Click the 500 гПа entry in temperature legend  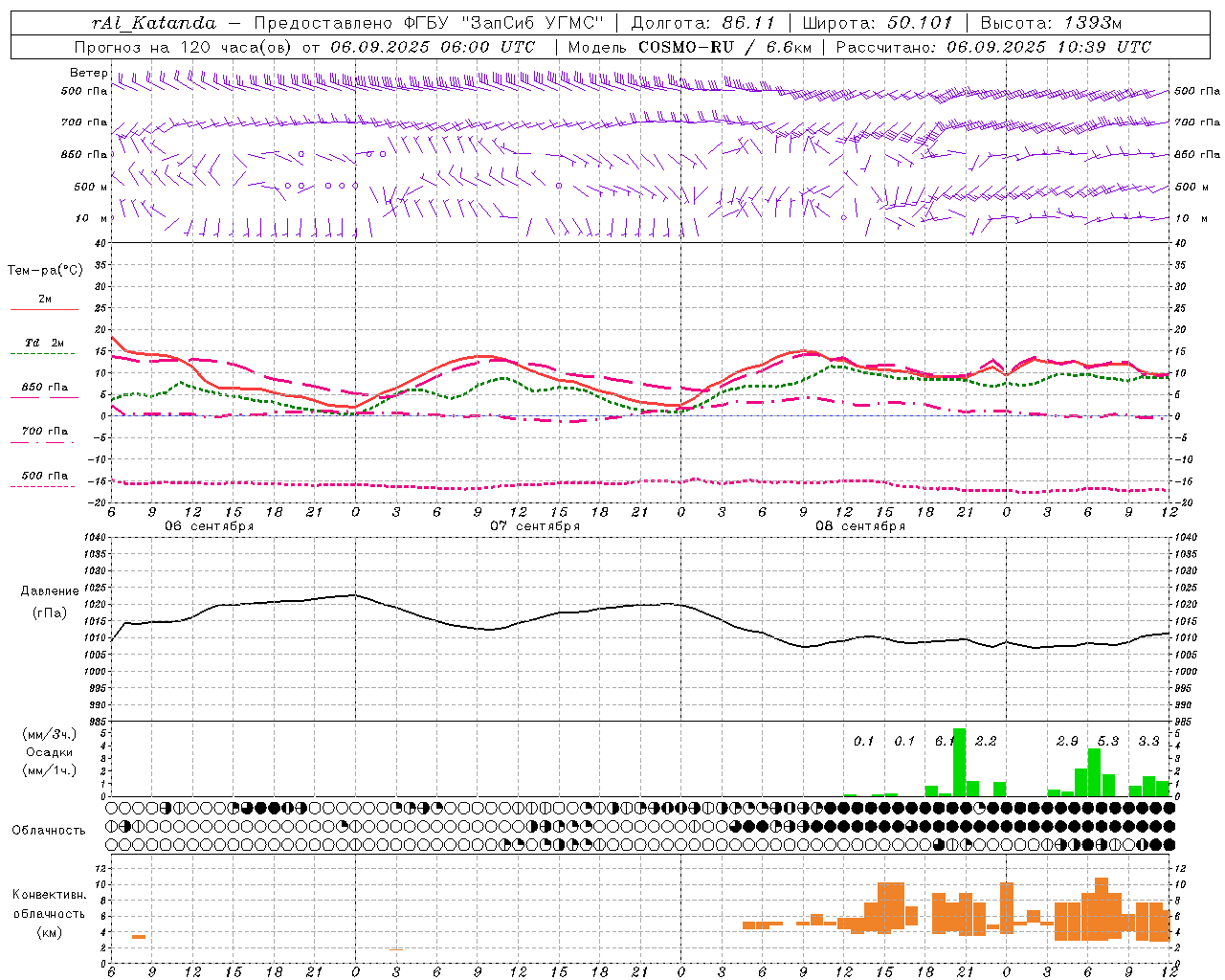45,476
